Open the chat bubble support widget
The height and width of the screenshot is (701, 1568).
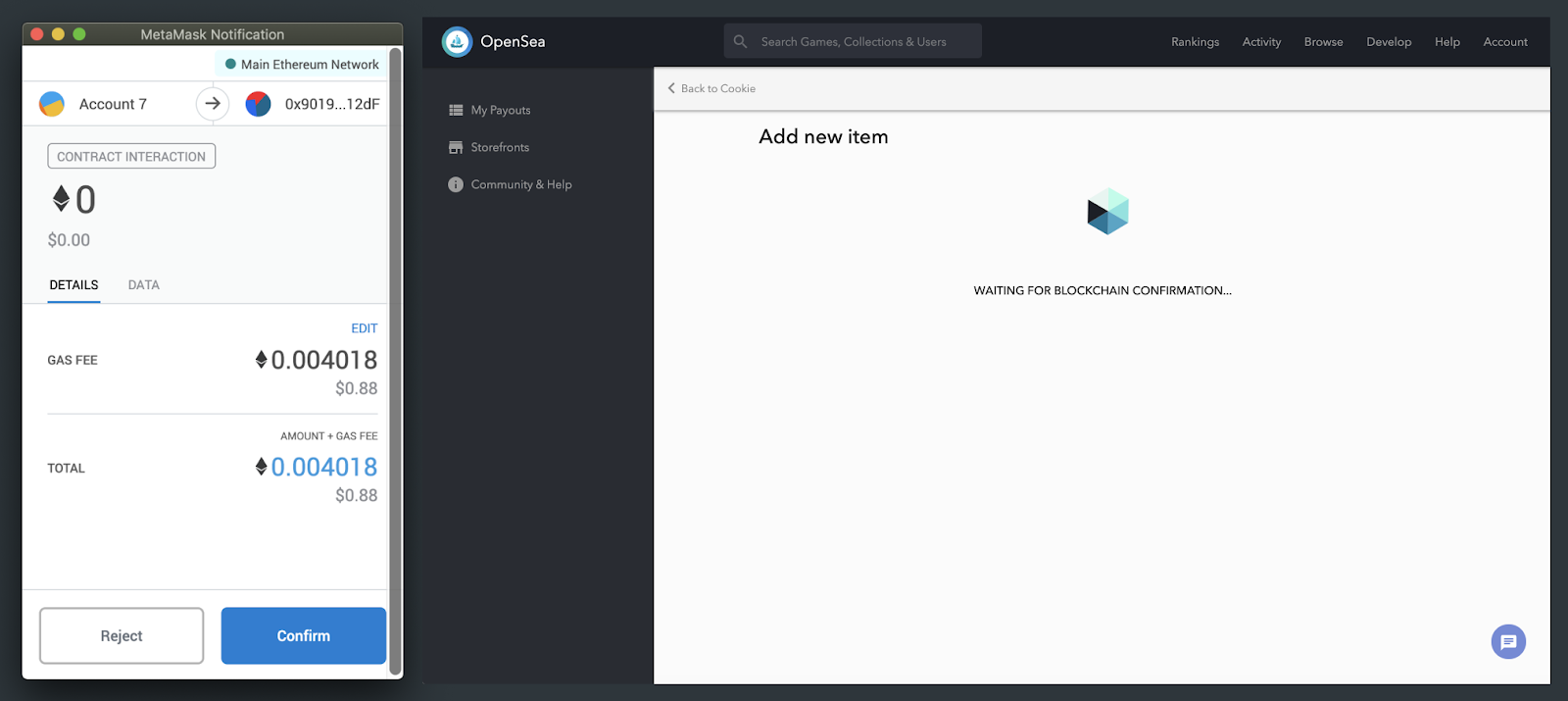tap(1508, 642)
